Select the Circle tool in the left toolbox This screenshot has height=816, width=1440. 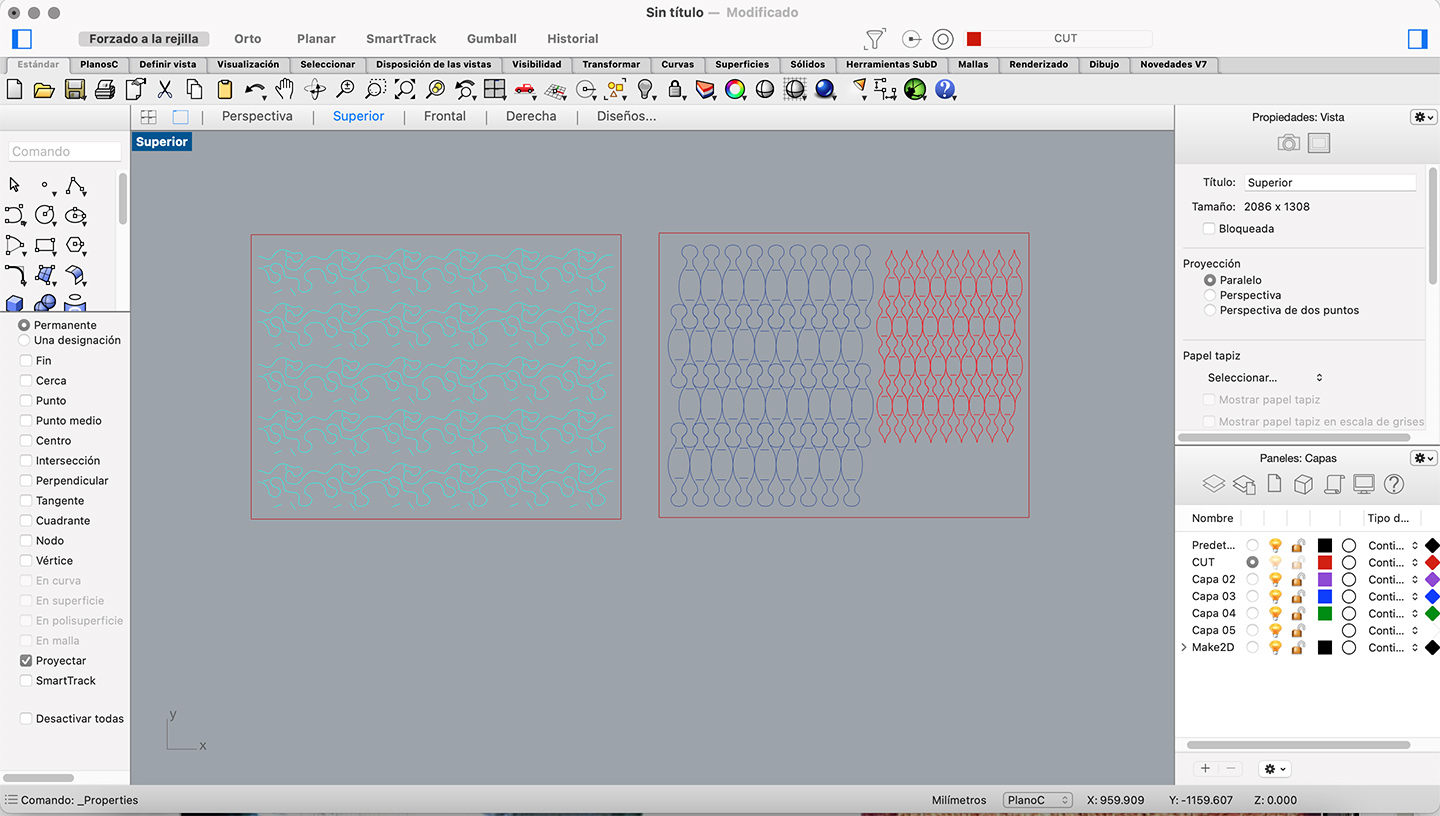click(x=45, y=215)
